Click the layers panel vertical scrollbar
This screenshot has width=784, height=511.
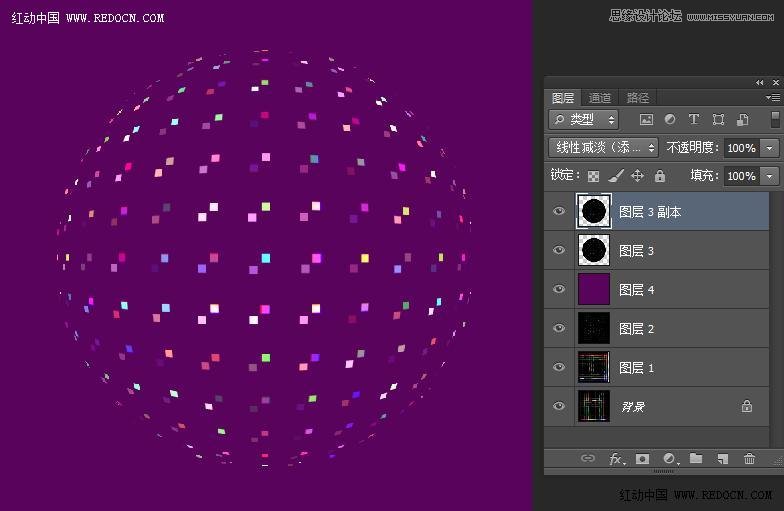pyautogui.click(x=776, y=319)
